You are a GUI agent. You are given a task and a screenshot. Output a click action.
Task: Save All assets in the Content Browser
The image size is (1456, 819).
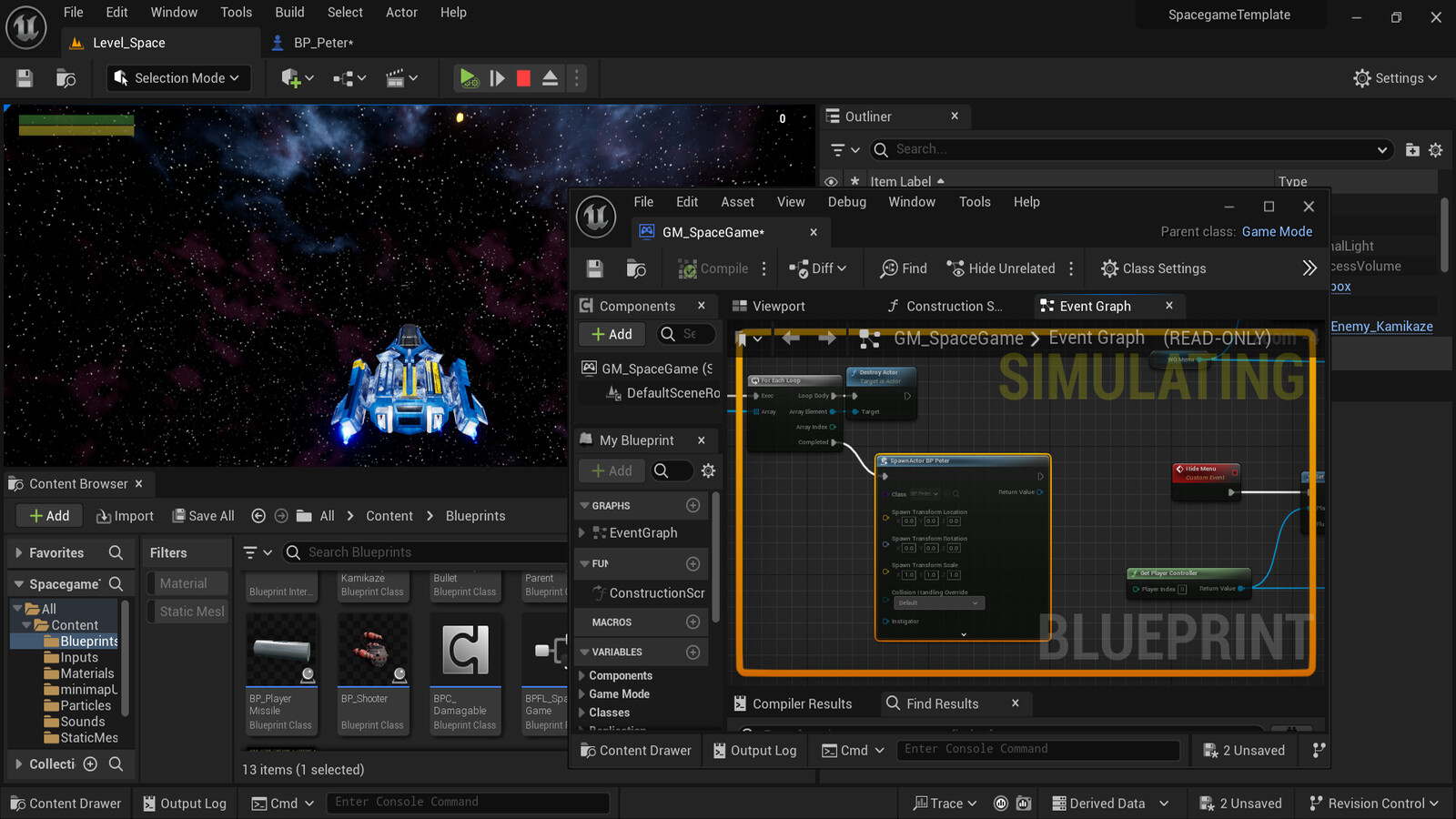coord(203,515)
